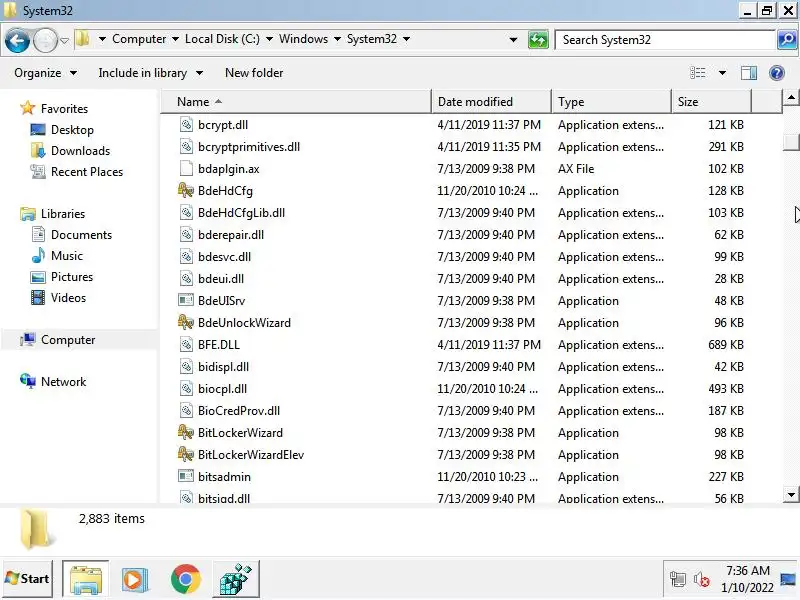Select the BitLockerWizardElev application icon
This screenshot has width=800, height=600.
click(186, 455)
